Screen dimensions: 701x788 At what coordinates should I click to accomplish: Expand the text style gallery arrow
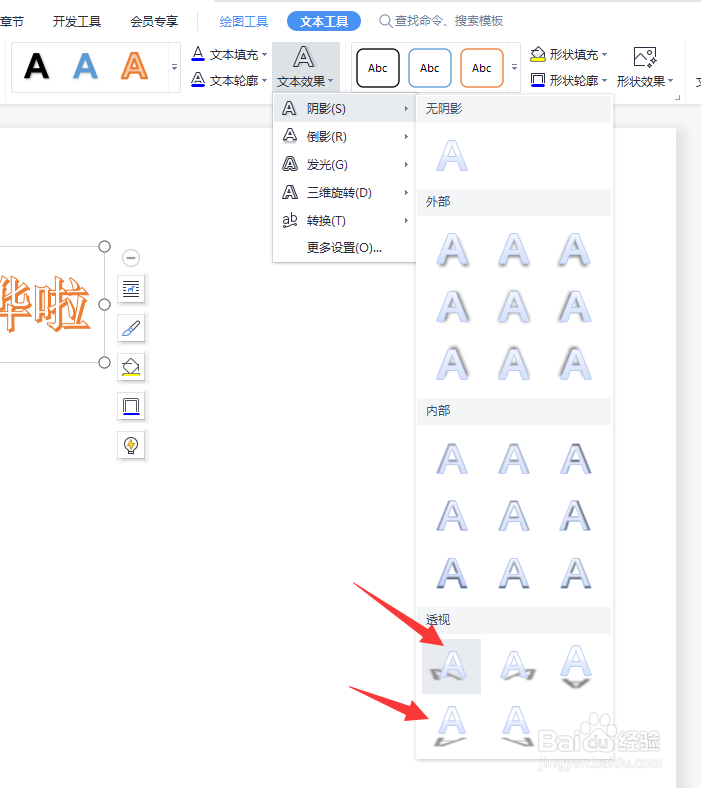click(x=174, y=67)
